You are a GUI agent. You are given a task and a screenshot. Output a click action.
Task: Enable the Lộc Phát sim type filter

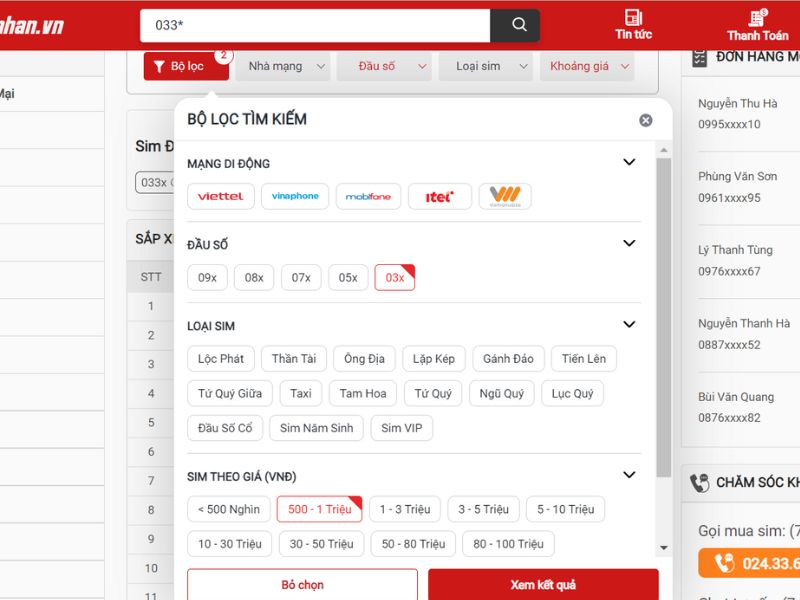coord(221,359)
